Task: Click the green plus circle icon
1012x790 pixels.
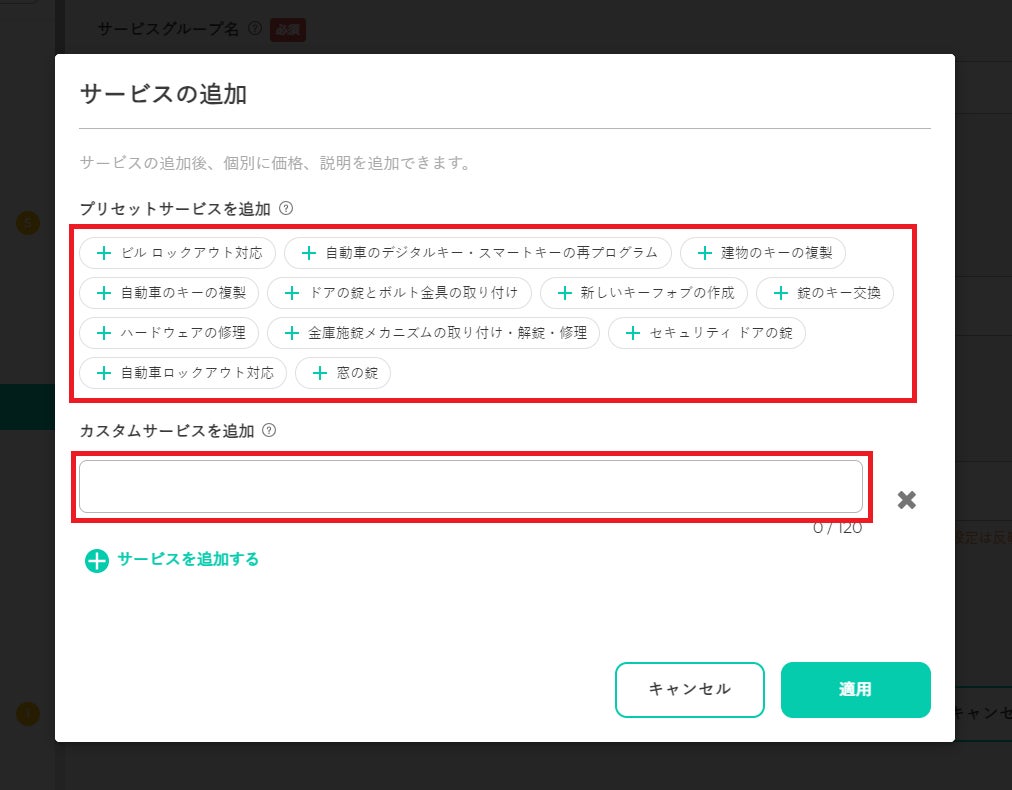Action: pos(96,561)
